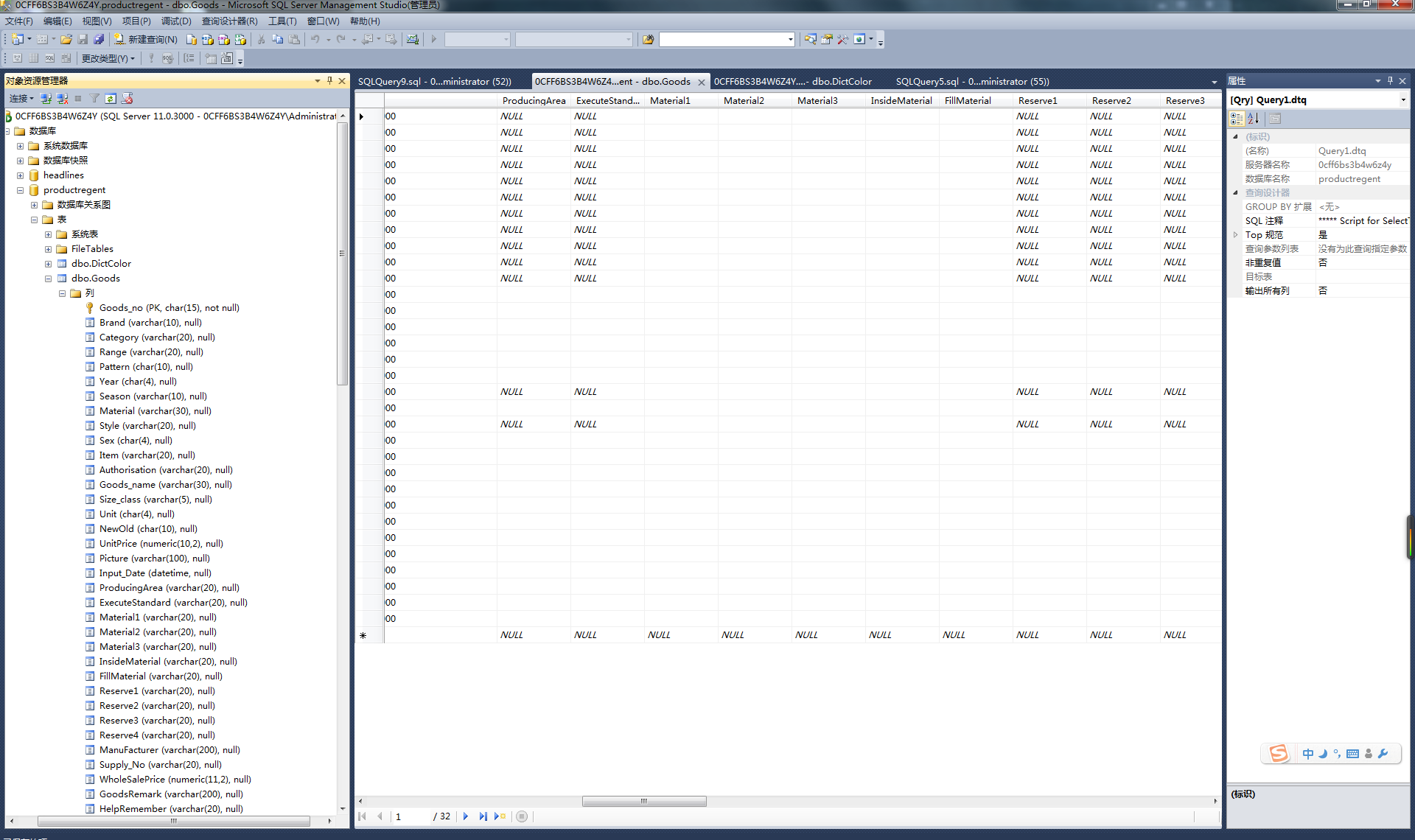
Task: Open new XMLA query icon
Action: [240, 39]
